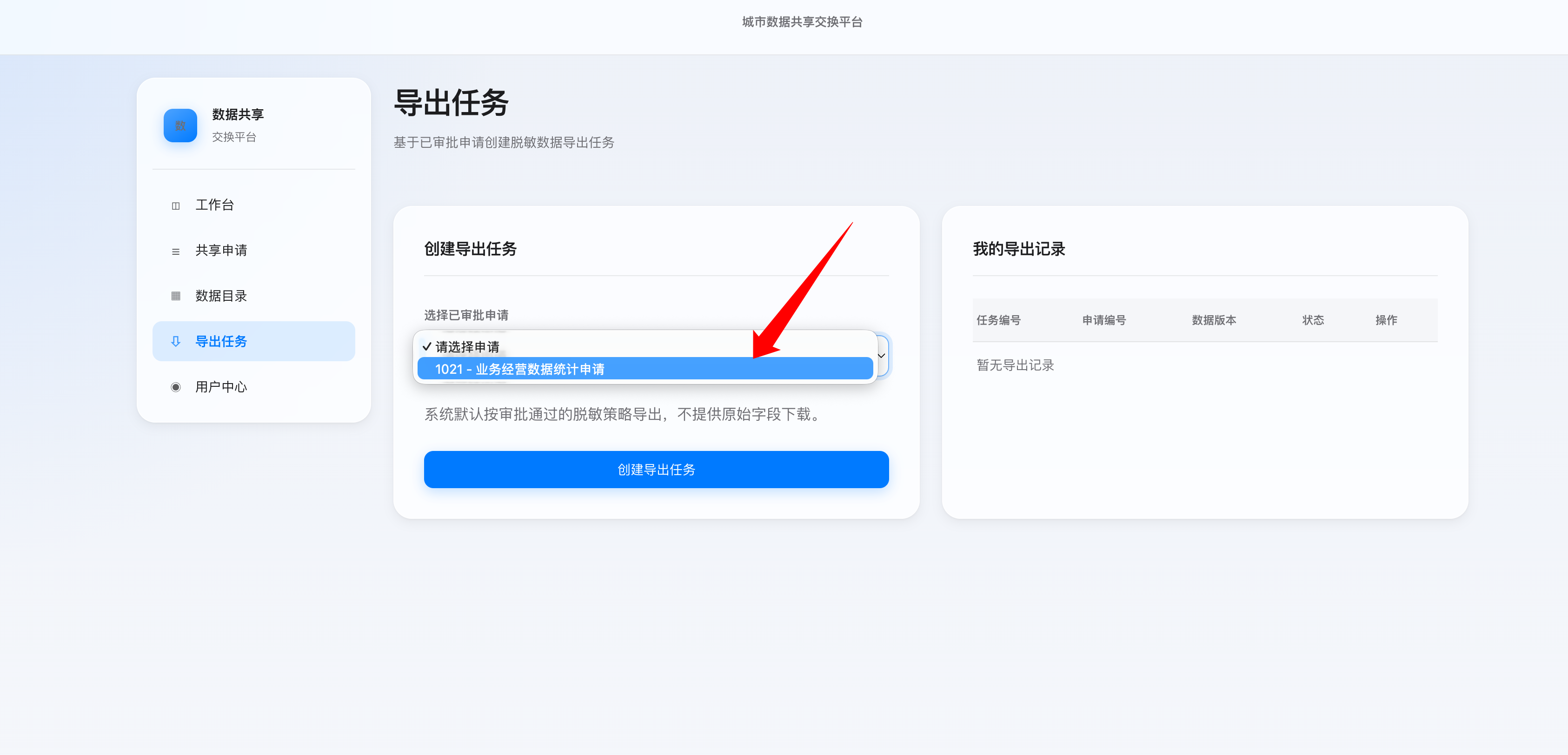Viewport: 1568px width, 755px height.
Task: Click the 创建导出任务 blue button
Action: click(x=656, y=470)
